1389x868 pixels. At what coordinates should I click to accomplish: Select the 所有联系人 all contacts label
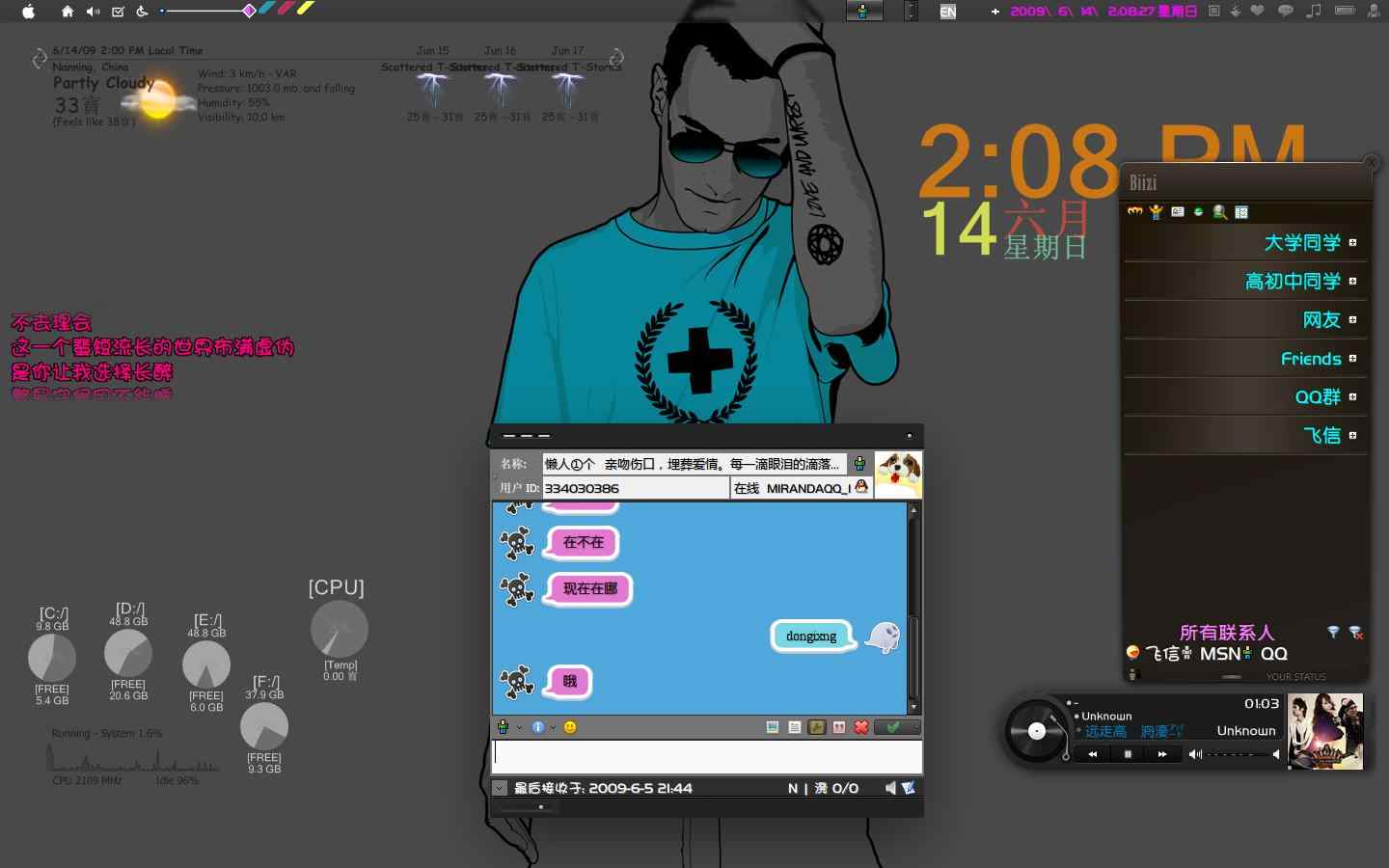click(1227, 633)
